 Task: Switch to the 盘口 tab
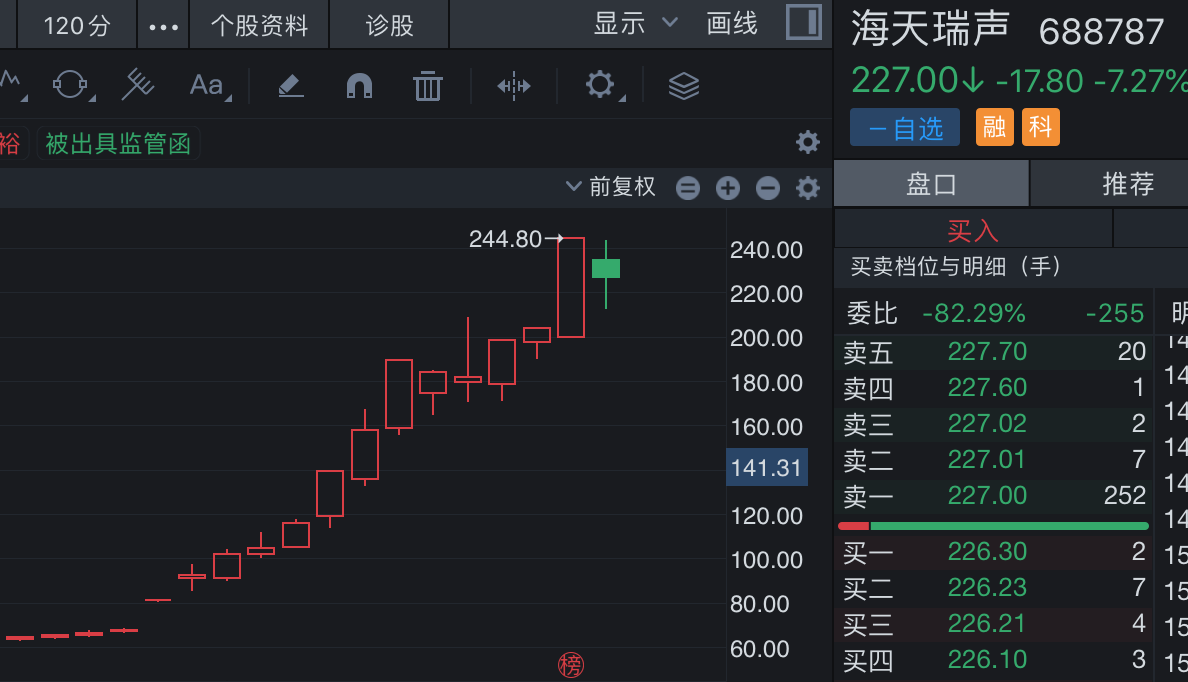931,184
